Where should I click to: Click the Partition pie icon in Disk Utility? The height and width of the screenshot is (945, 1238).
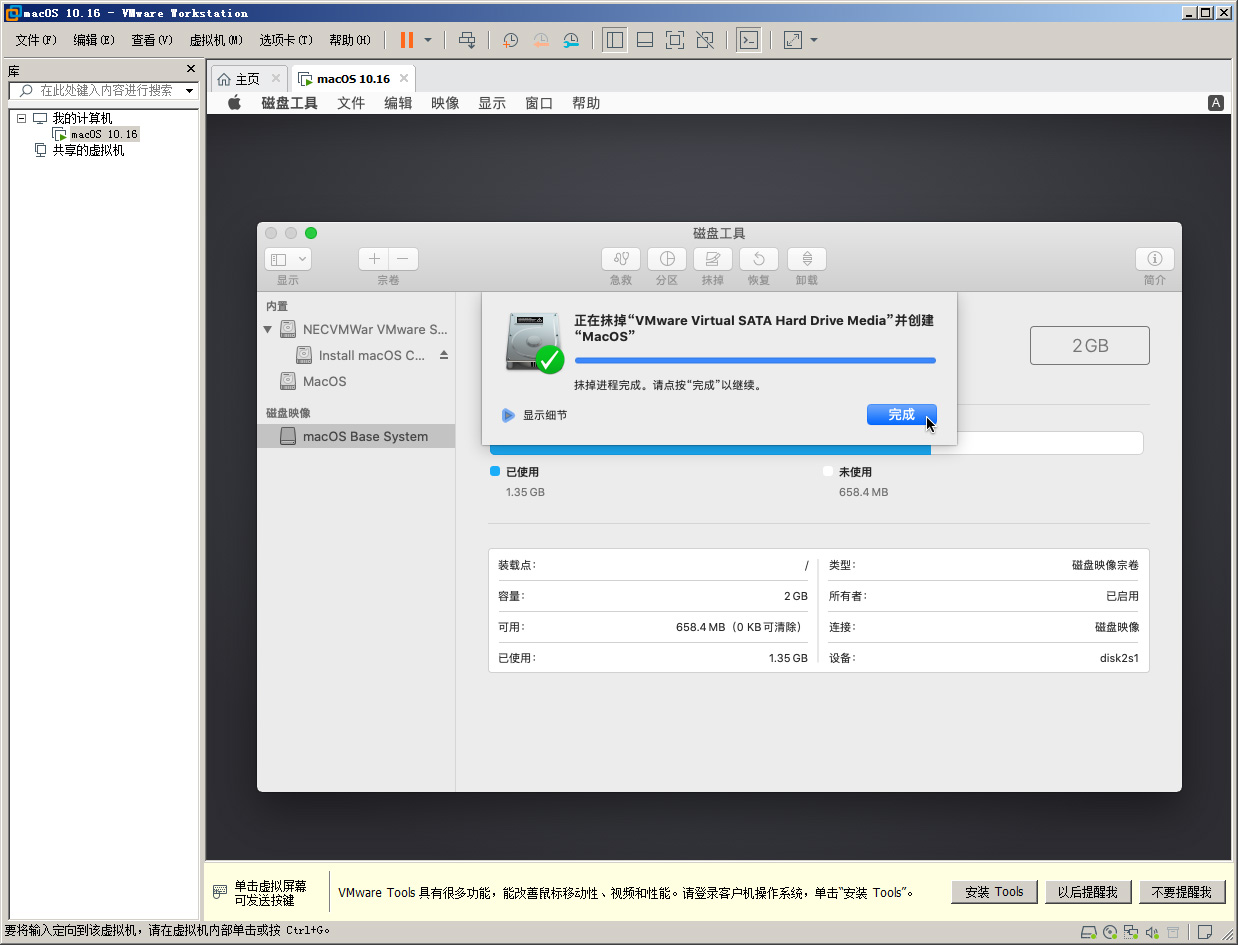[x=667, y=259]
